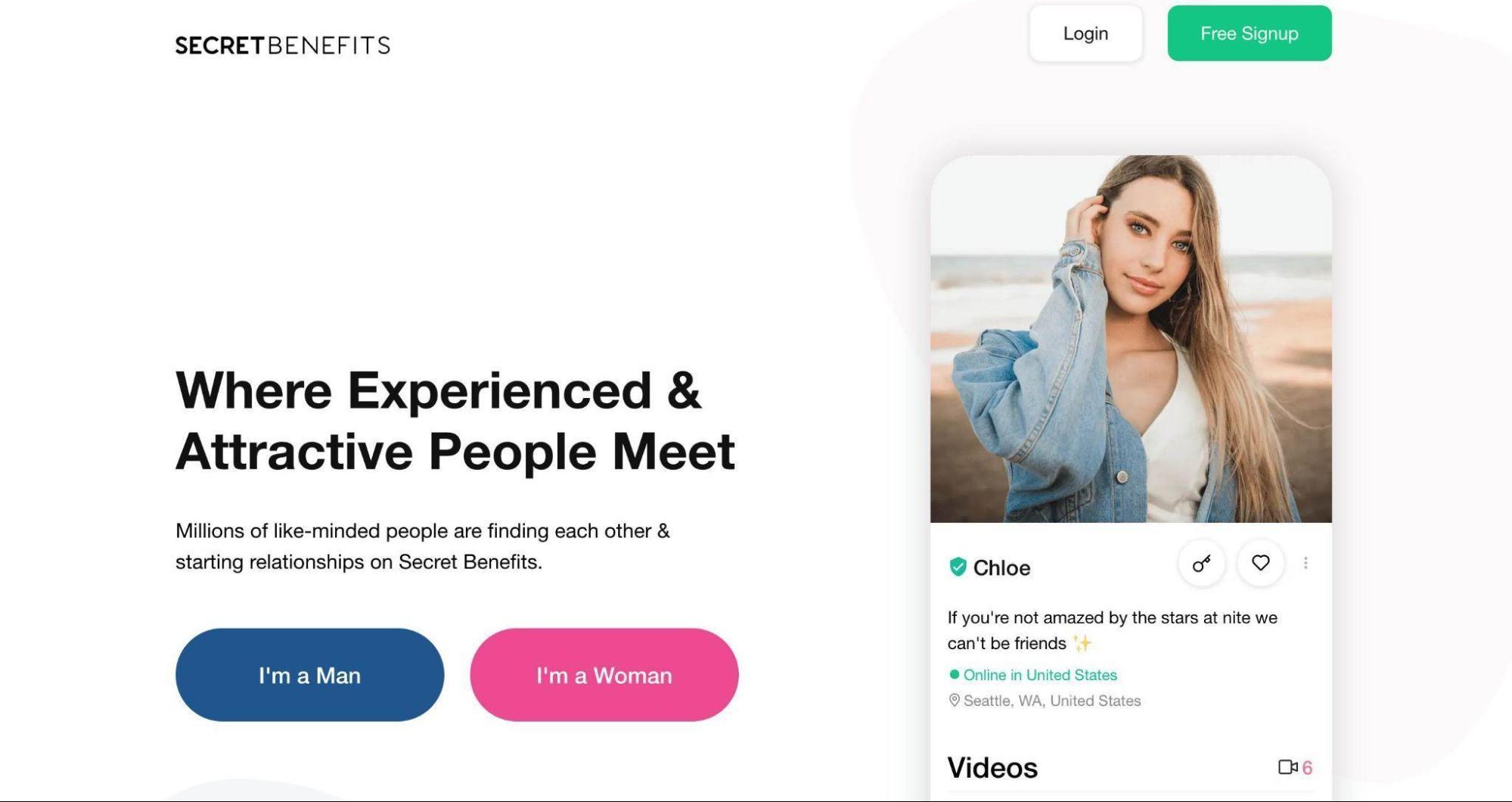
Task: Click the Chloe profile name
Action: pyautogui.click(x=1001, y=568)
